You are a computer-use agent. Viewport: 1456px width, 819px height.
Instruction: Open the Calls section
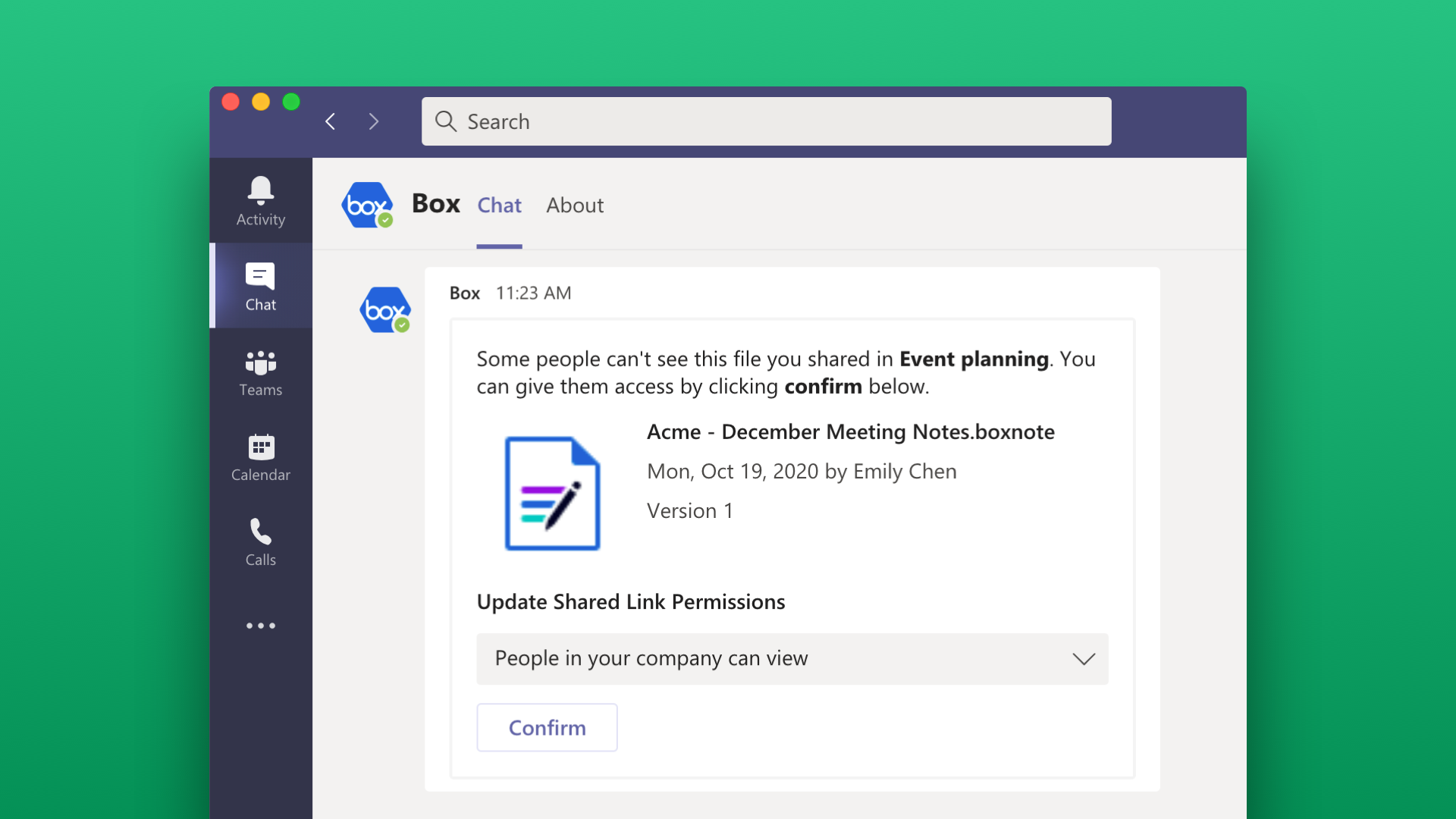point(260,541)
